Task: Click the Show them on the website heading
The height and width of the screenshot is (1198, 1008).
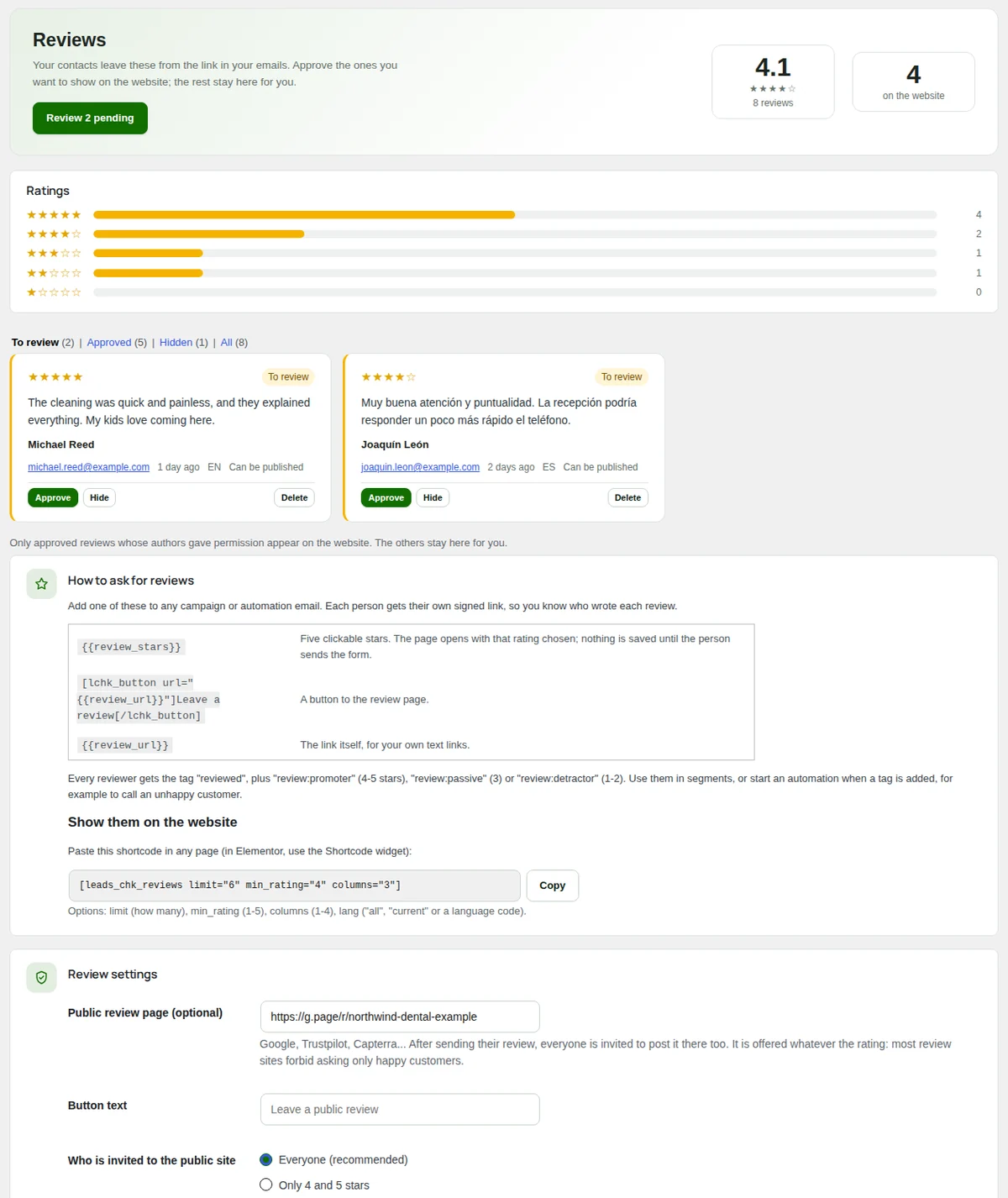Action: click(x=152, y=822)
